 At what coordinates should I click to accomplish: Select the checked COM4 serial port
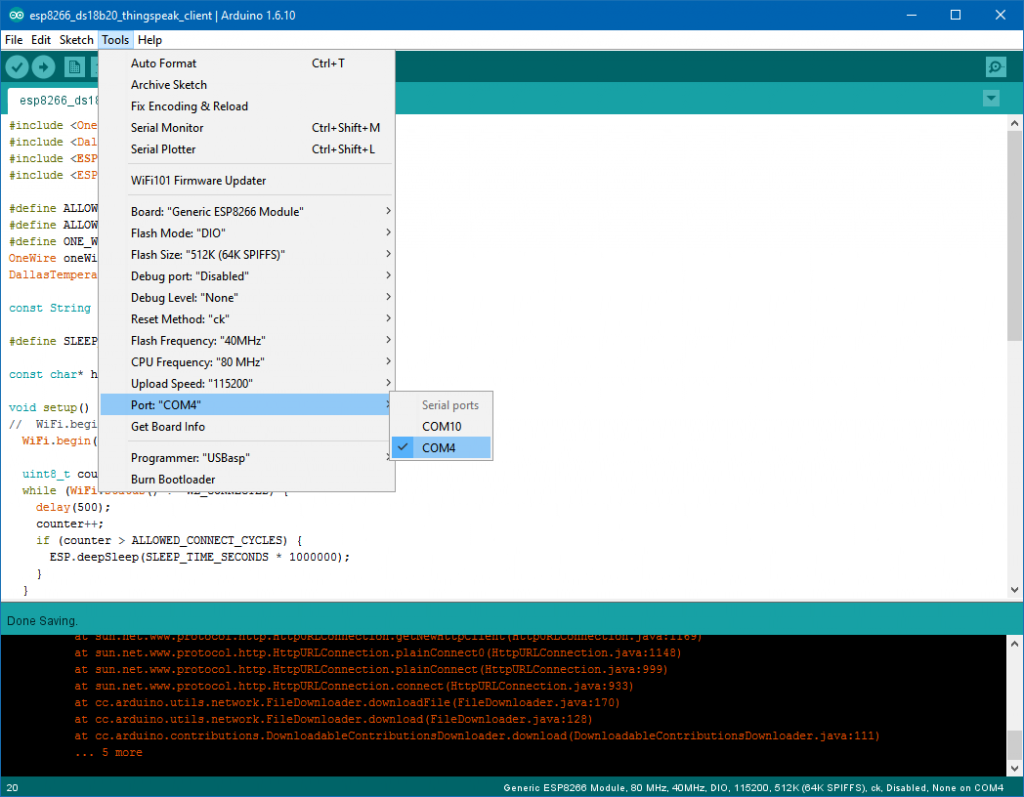pos(439,448)
